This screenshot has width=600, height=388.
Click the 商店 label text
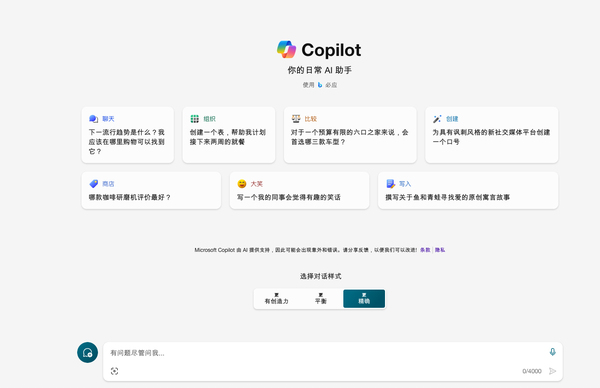[x=108, y=184]
